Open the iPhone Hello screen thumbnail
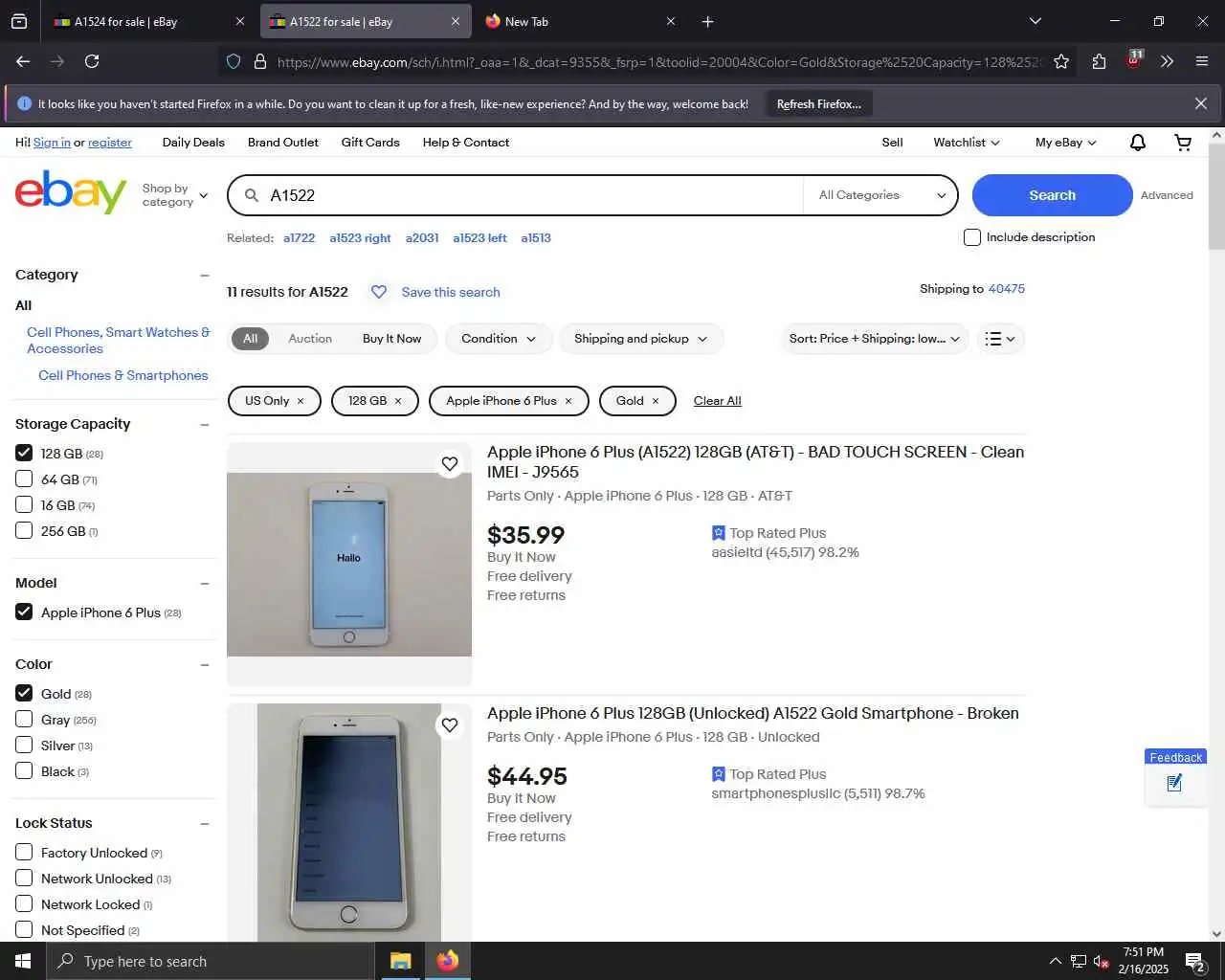Image resolution: width=1225 pixels, height=980 pixels. [x=349, y=565]
